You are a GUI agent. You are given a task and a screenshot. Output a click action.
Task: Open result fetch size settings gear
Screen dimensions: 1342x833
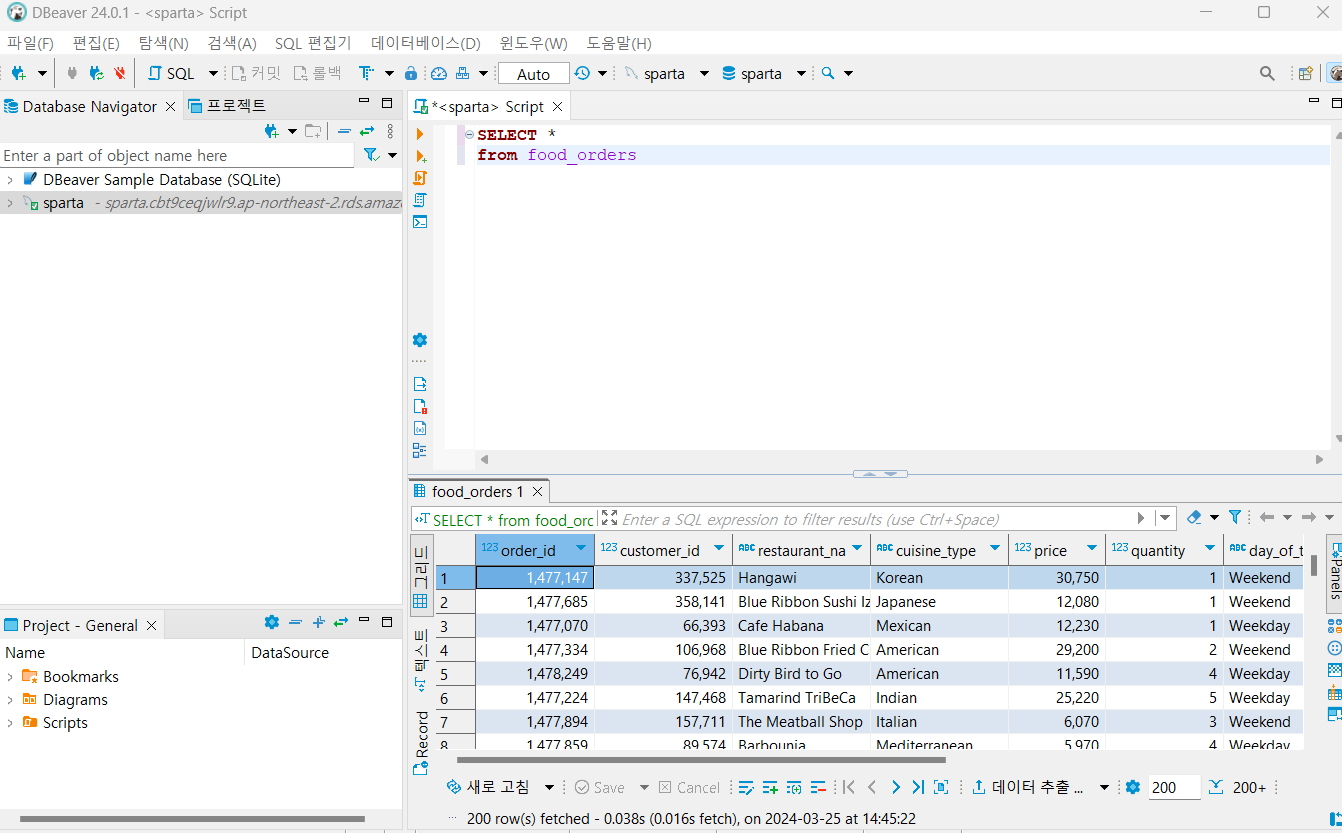(x=1133, y=787)
